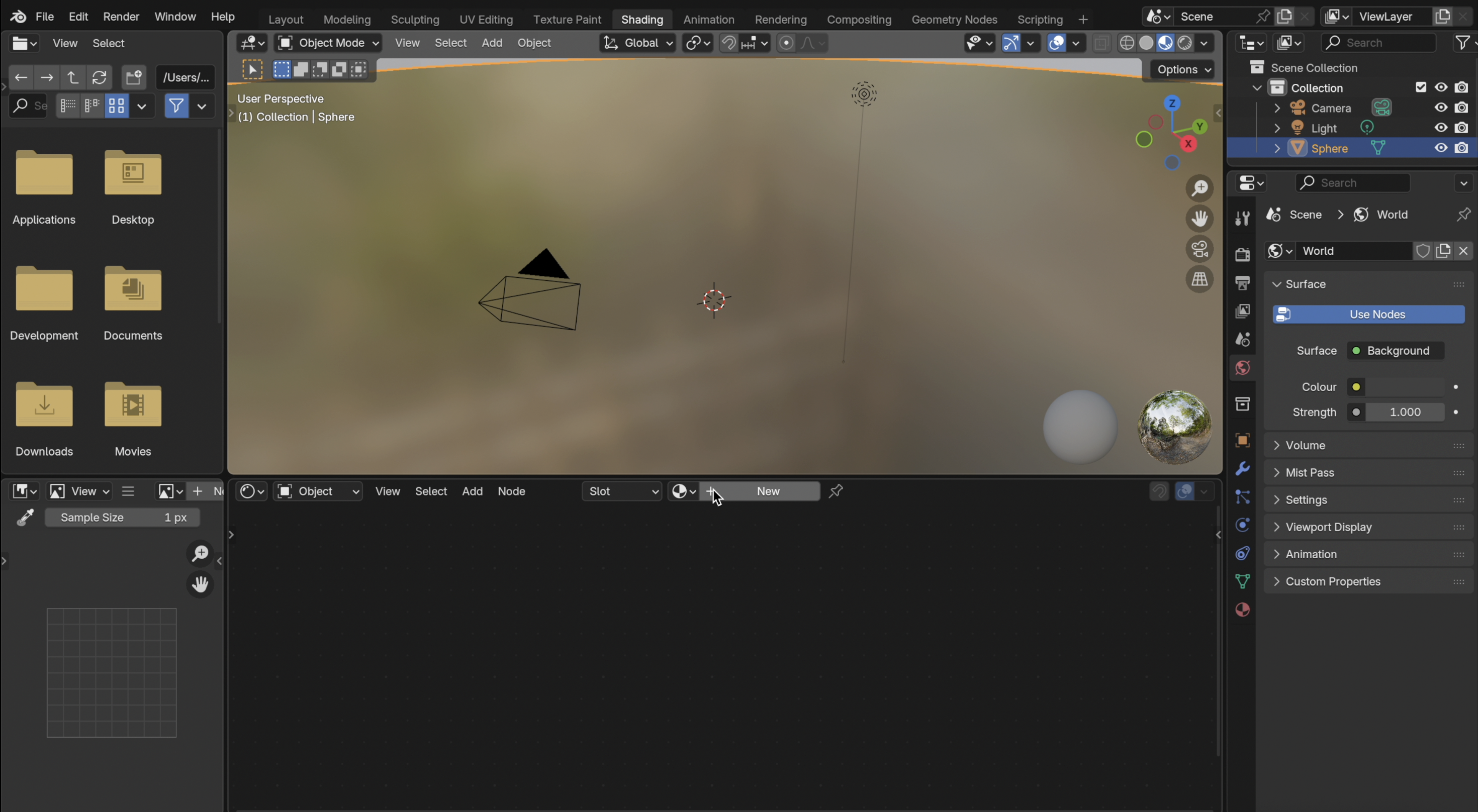Open the Material properties tab icon
The image size is (1478, 812).
[1242, 610]
